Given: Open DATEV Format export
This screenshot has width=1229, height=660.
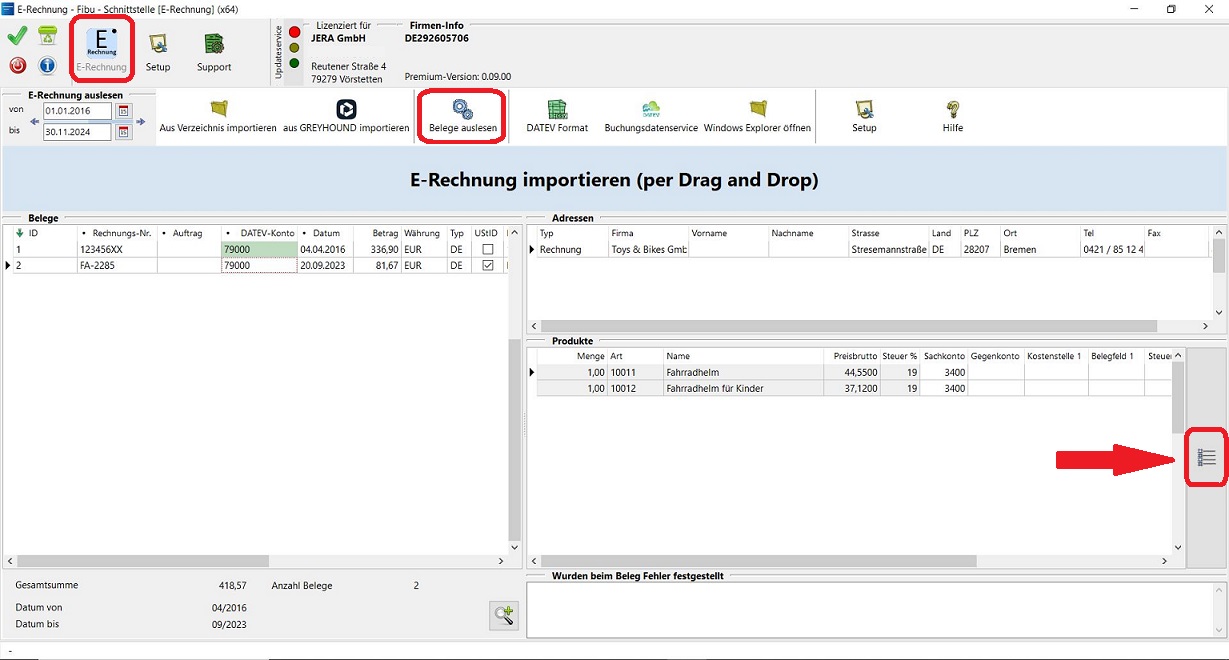Looking at the screenshot, I should coord(557,116).
